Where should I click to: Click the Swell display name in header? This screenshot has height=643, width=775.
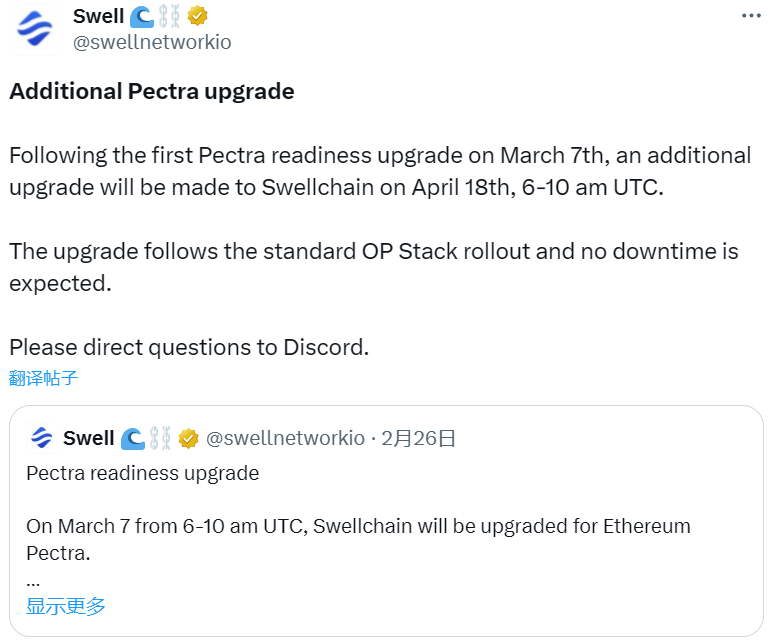(x=98, y=16)
